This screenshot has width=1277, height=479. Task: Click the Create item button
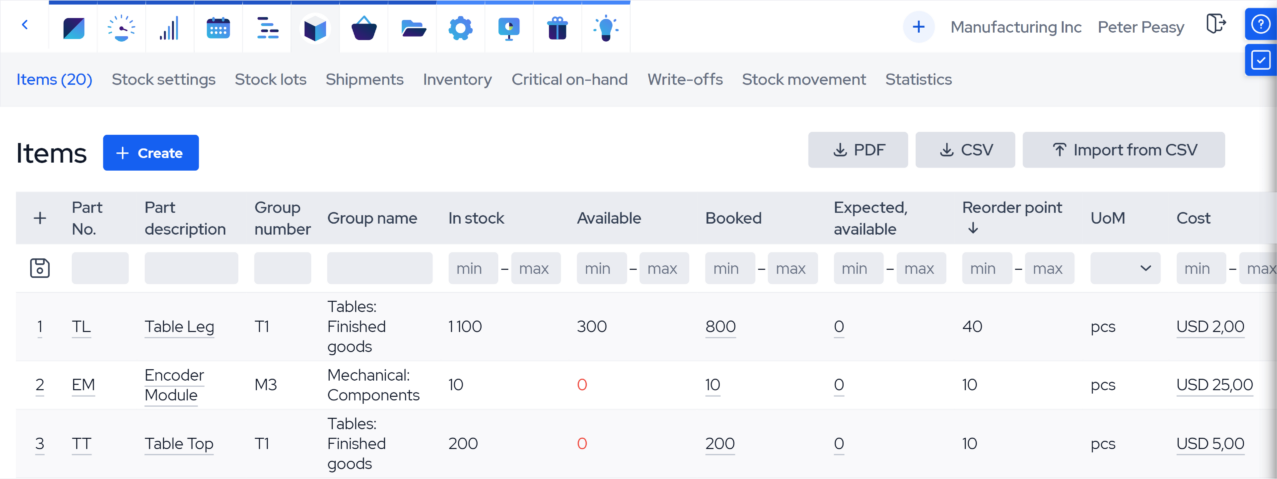click(x=151, y=153)
